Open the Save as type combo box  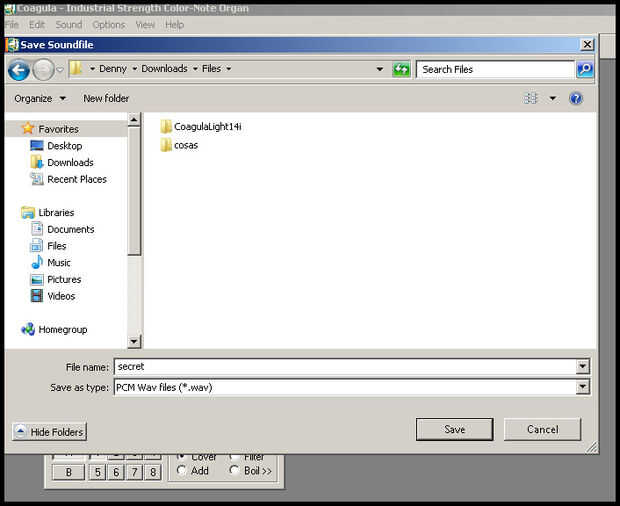352,387
